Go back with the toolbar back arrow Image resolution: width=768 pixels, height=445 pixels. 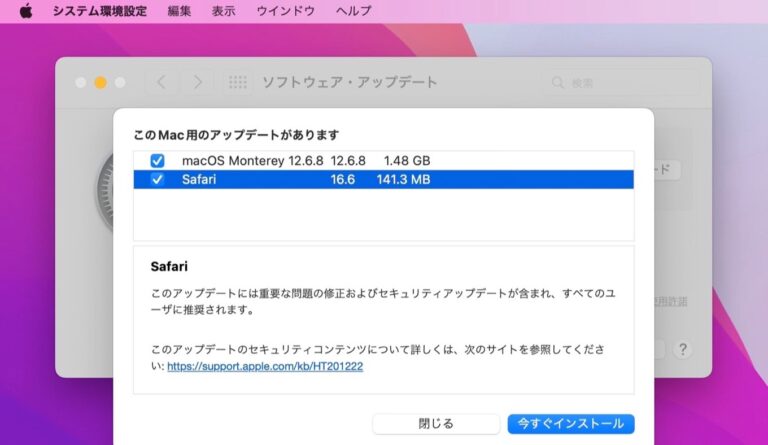(162, 82)
